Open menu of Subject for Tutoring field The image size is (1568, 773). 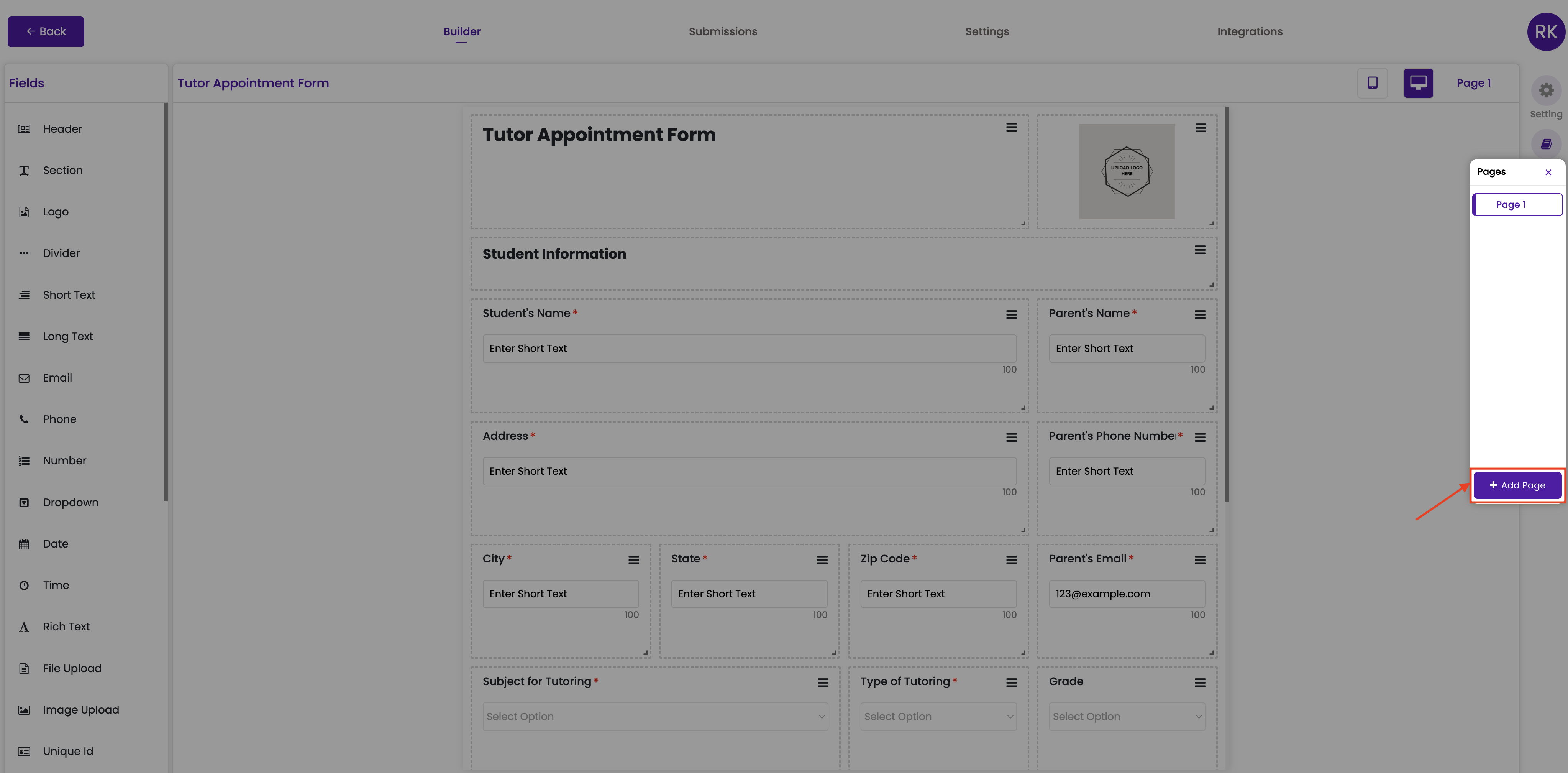pos(822,683)
